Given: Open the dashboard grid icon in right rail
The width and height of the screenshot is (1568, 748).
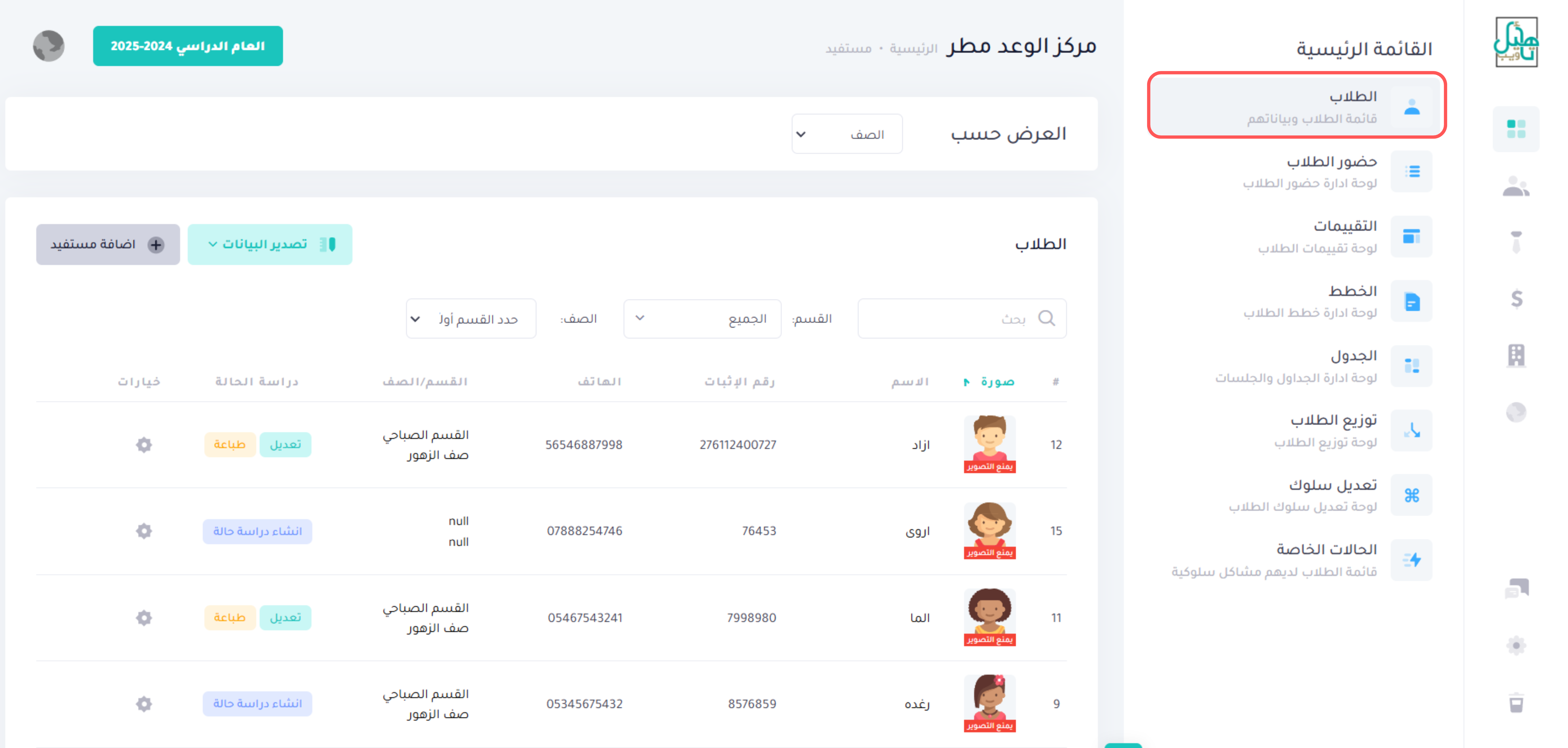Looking at the screenshot, I should click(x=1516, y=129).
